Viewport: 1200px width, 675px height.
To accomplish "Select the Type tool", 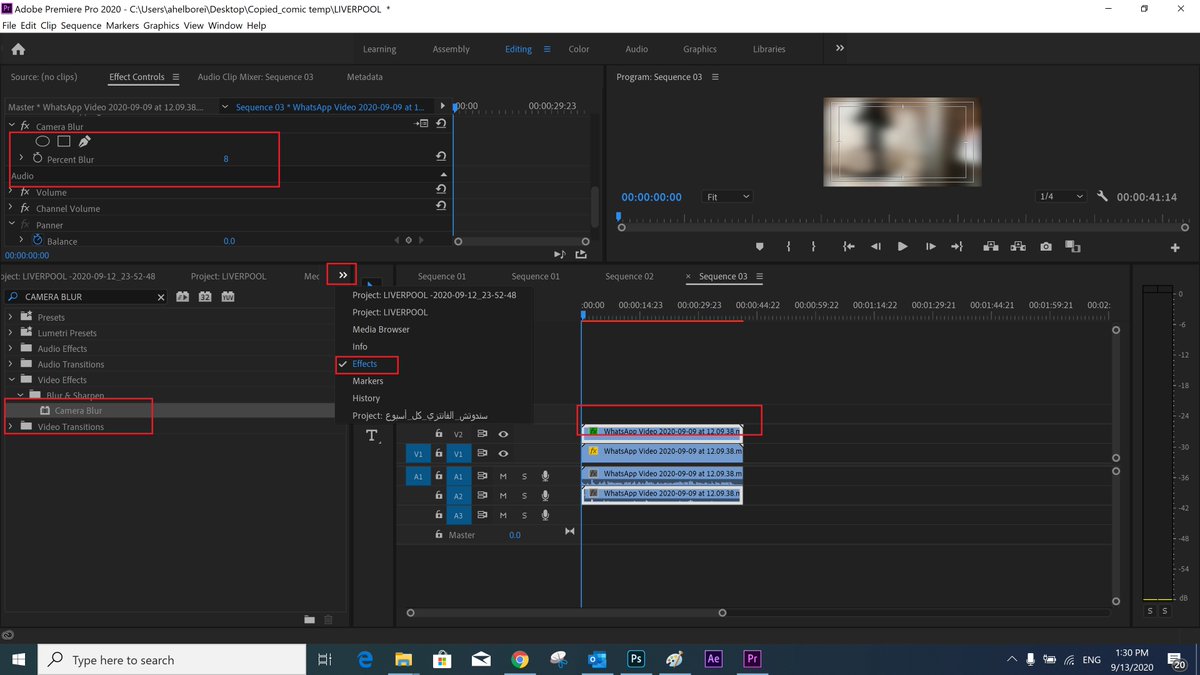I will [372, 435].
